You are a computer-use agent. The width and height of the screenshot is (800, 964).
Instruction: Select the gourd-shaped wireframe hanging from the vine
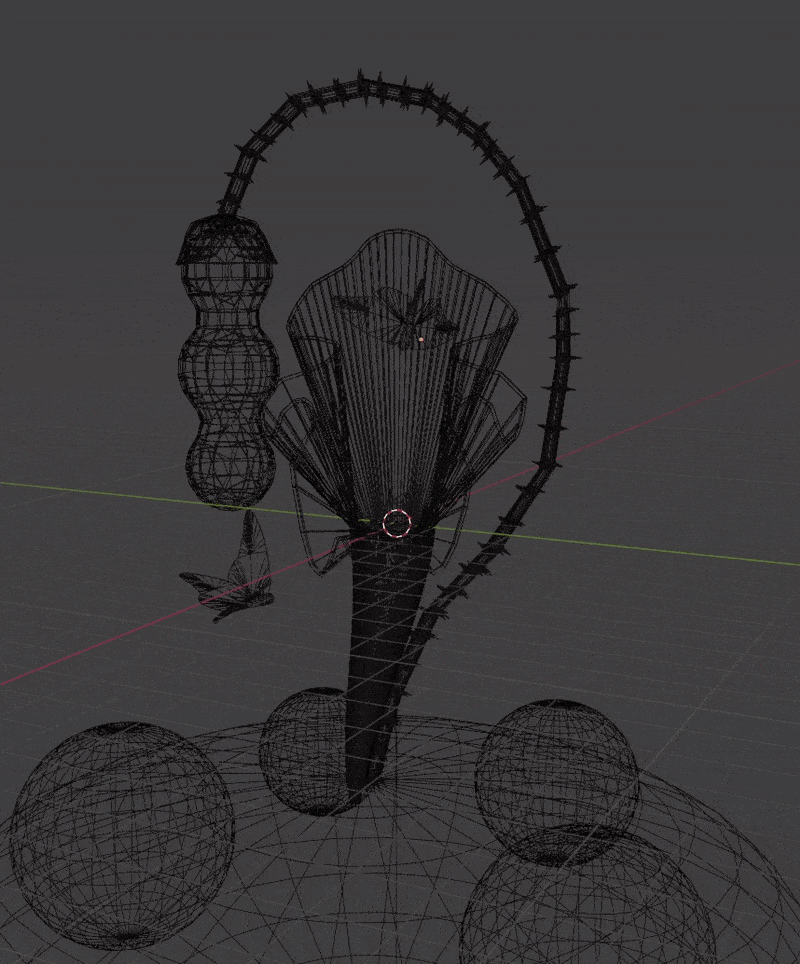point(228,363)
